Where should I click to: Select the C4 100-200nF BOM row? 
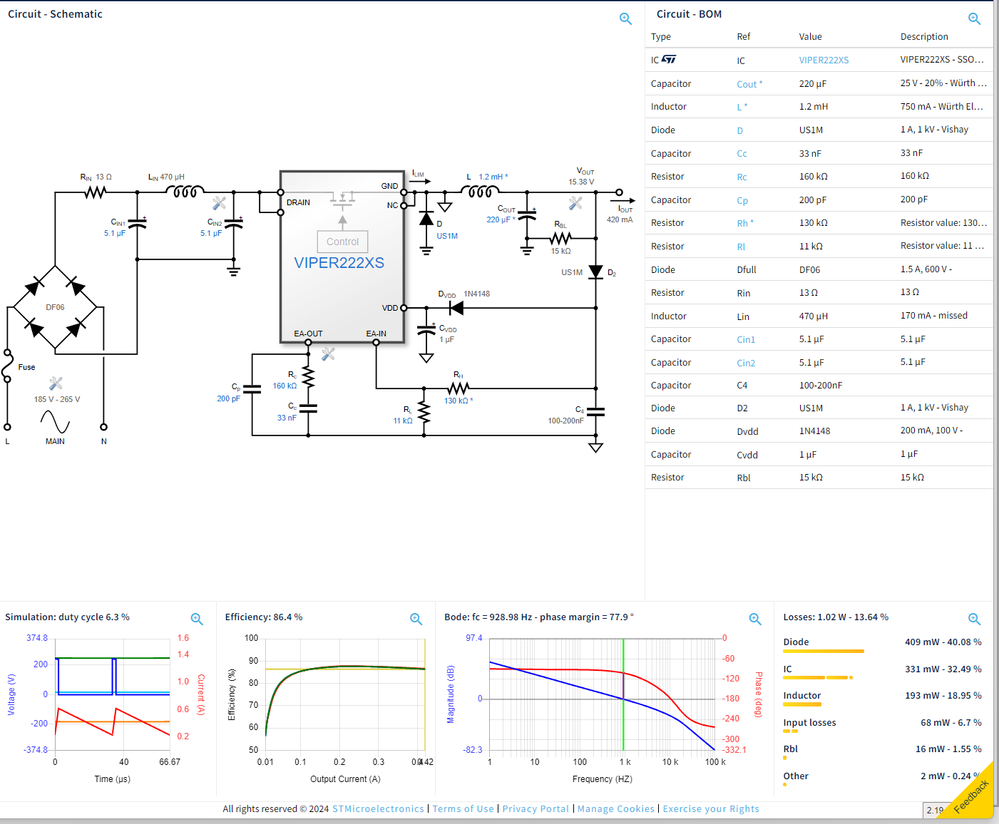(819, 386)
